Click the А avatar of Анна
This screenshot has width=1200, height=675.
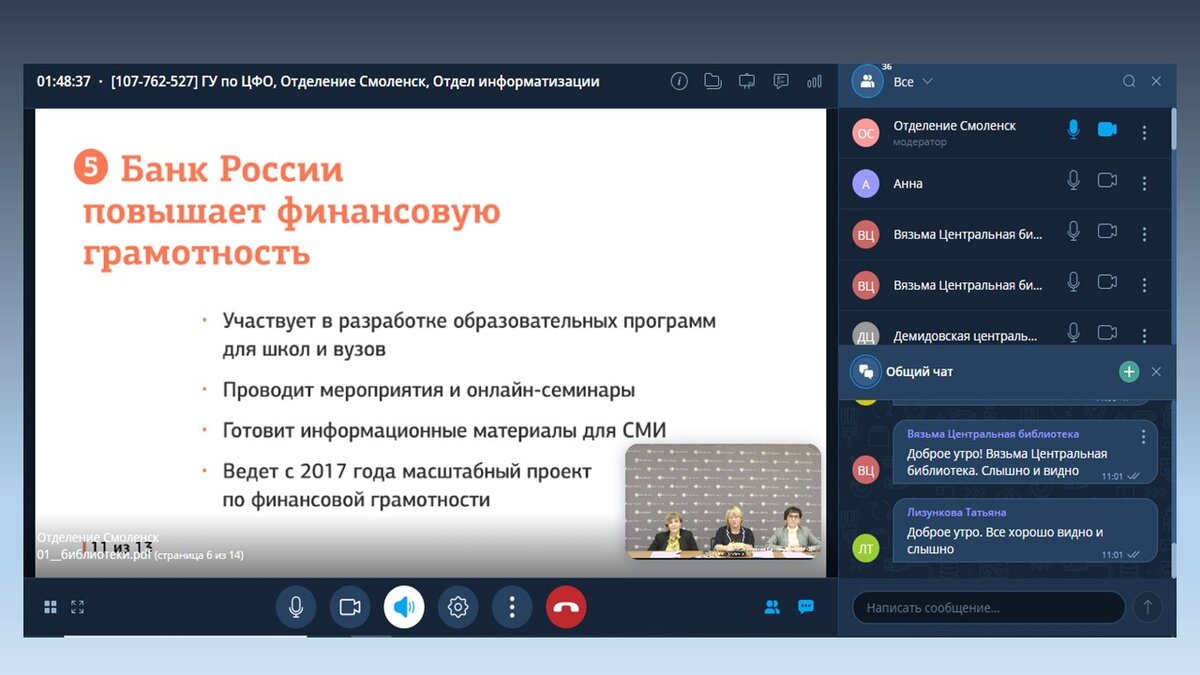tap(867, 183)
